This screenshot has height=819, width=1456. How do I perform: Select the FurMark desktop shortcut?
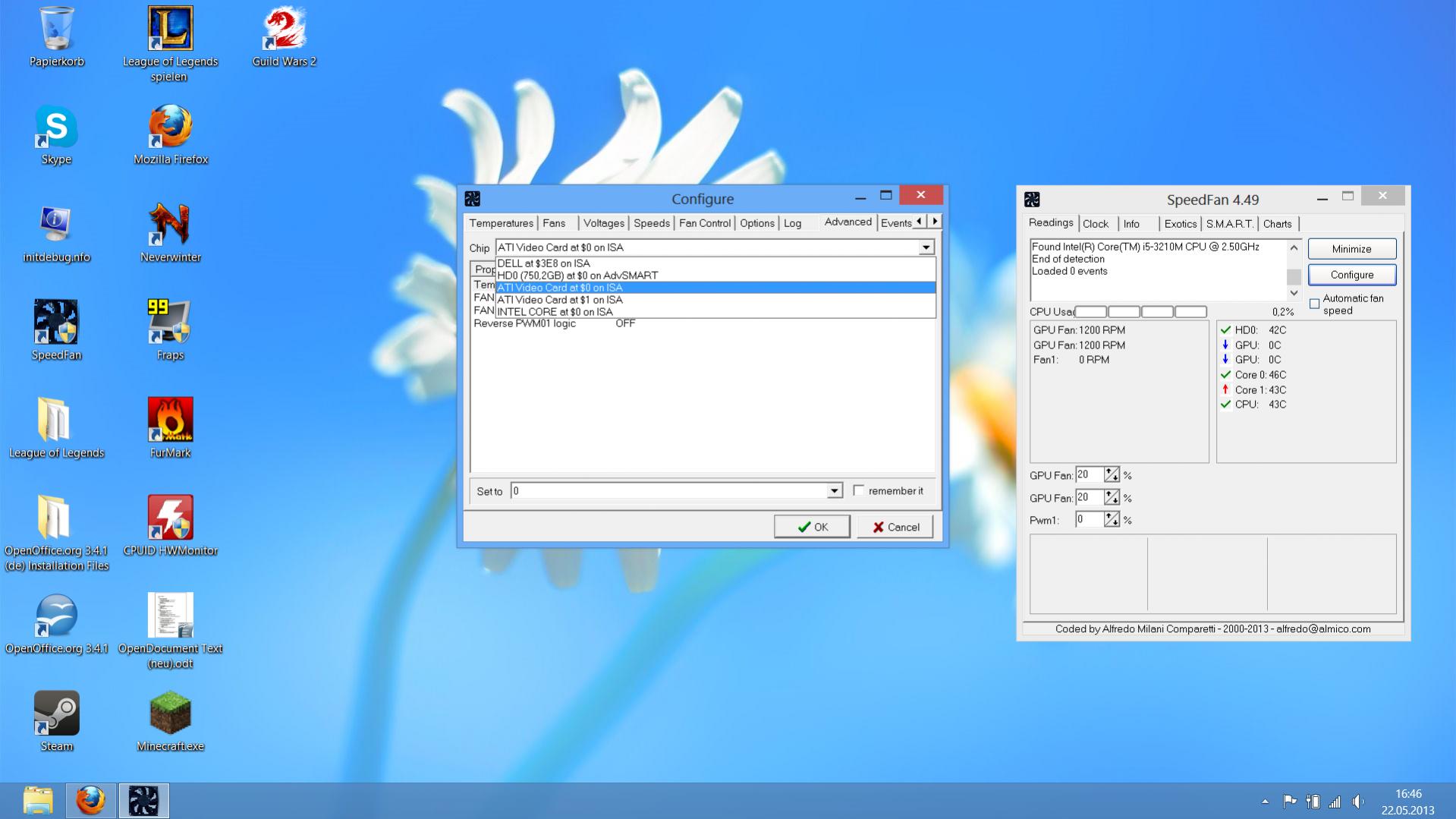[x=170, y=429]
